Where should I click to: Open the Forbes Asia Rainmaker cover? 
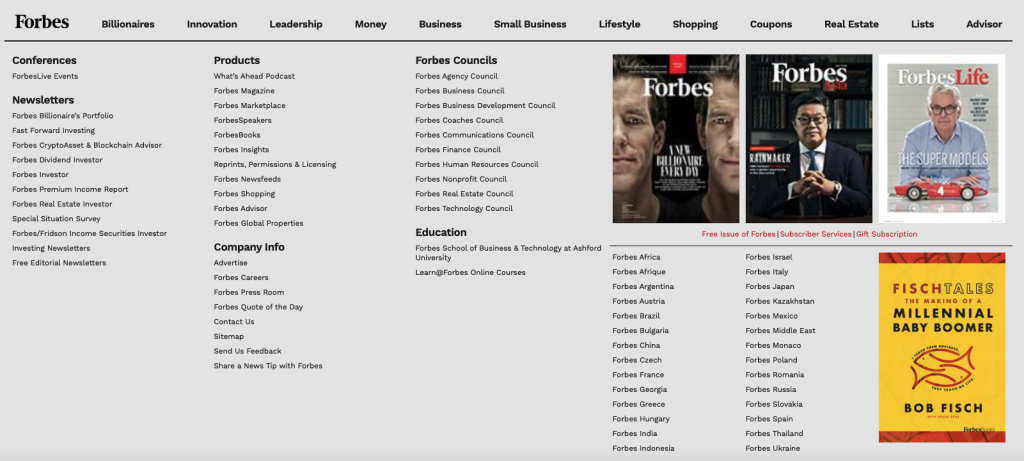click(808, 138)
